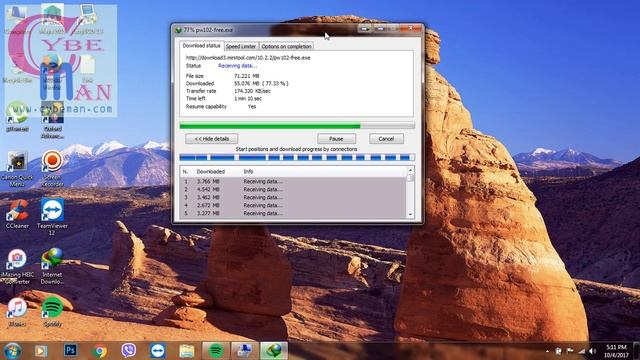
Task: Click the connections list scroll up arrow
Action: [411, 170]
